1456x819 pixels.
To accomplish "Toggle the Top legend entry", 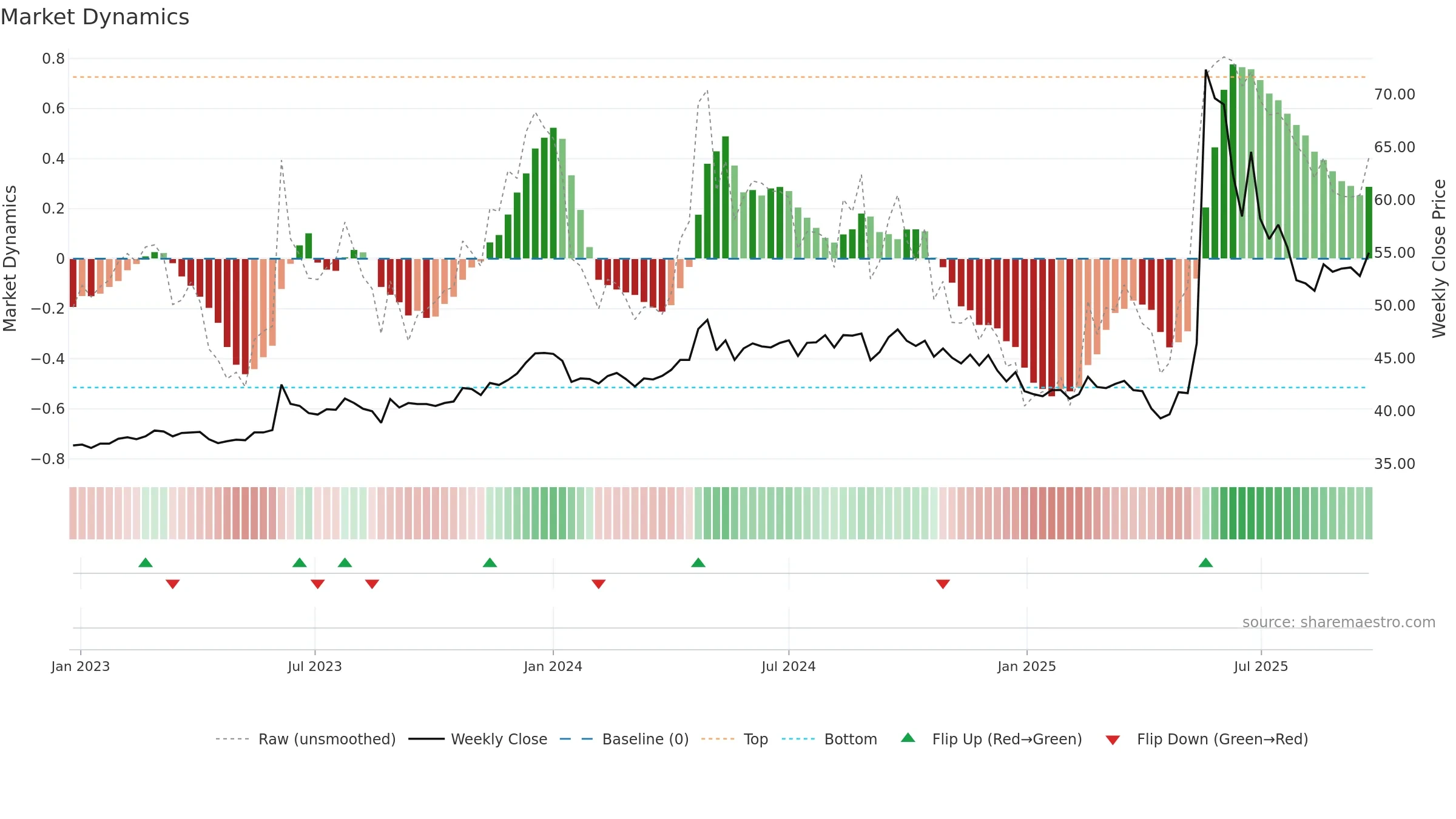I will 734,739.
